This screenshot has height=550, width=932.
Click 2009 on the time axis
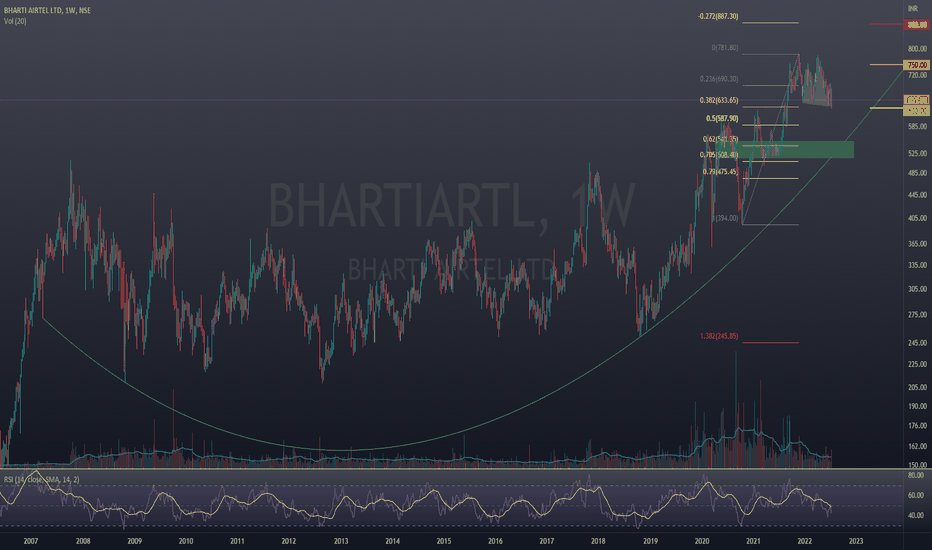point(134,541)
